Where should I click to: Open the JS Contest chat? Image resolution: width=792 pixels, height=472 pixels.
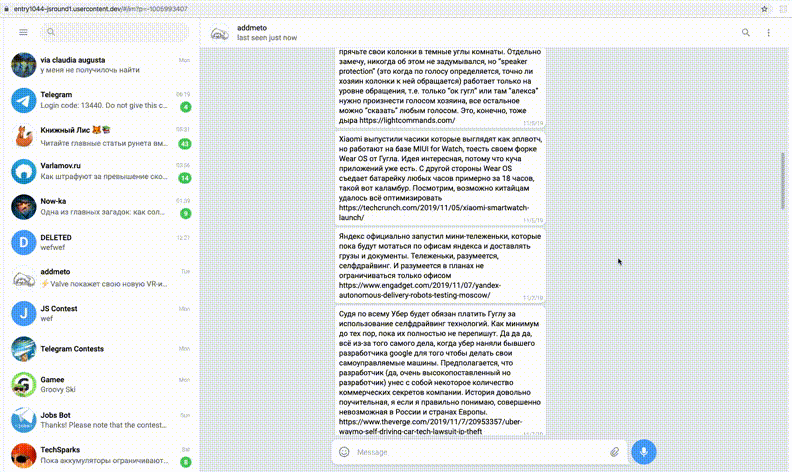[x=101, y=313]
